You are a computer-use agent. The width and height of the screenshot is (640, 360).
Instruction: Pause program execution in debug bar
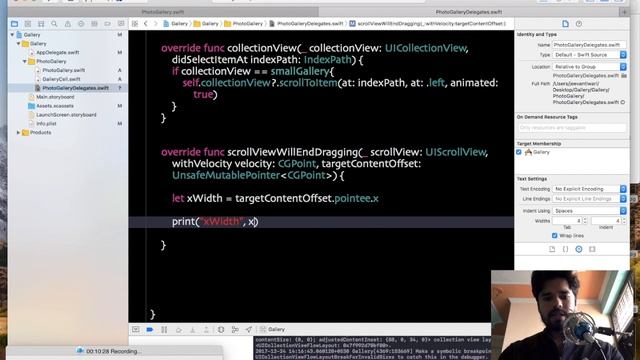pyautogui.click(x=164, y=329)
